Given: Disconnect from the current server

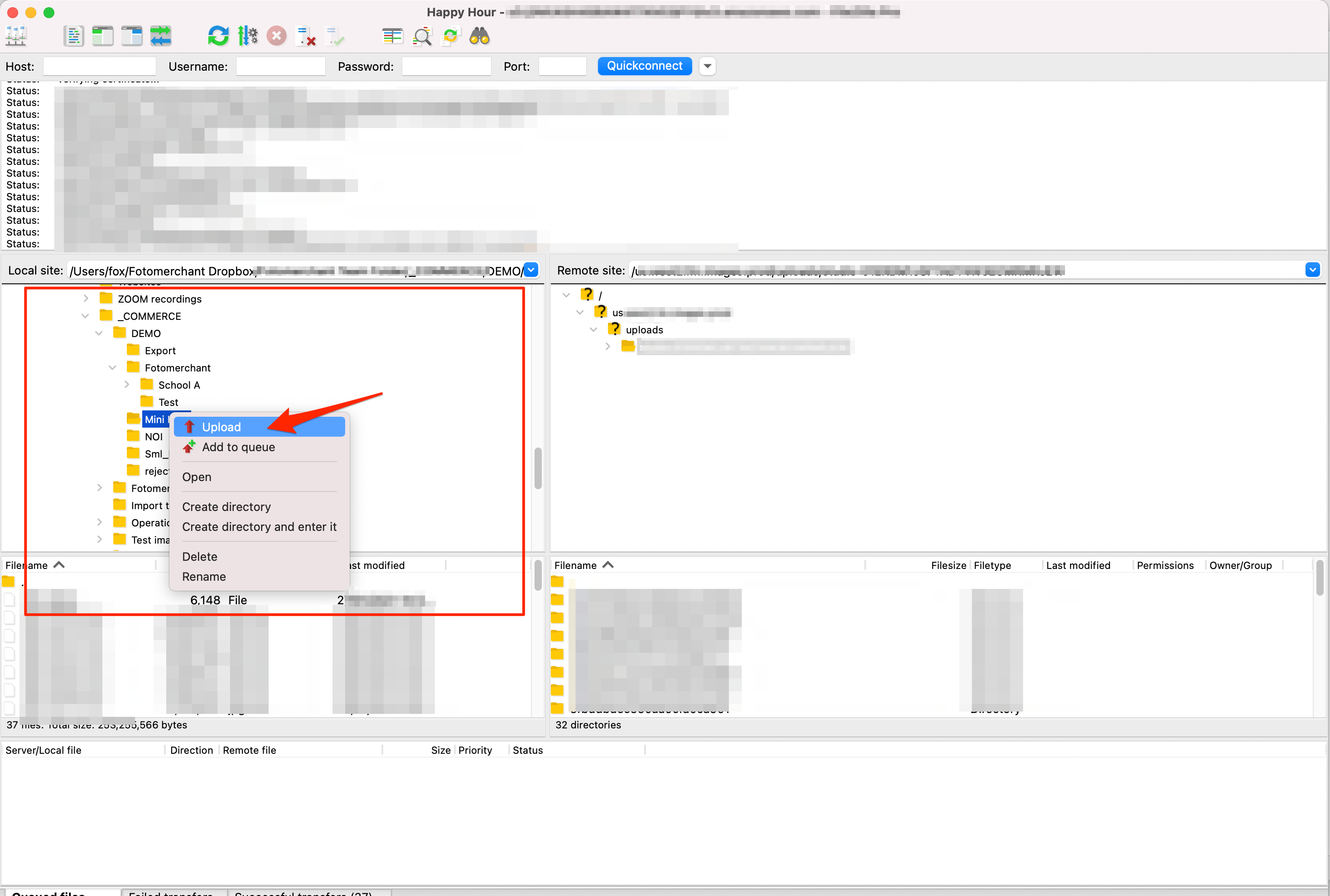Looking at the screenshot, I should coord(306,36).
